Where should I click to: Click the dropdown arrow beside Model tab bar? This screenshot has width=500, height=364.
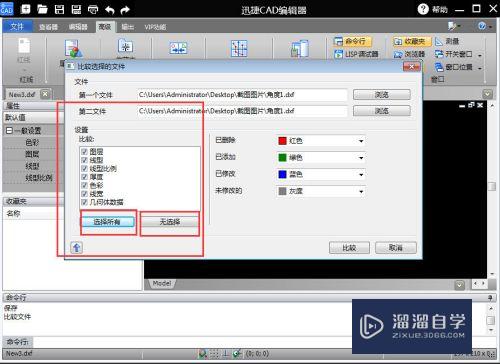(x=460, y=285)
